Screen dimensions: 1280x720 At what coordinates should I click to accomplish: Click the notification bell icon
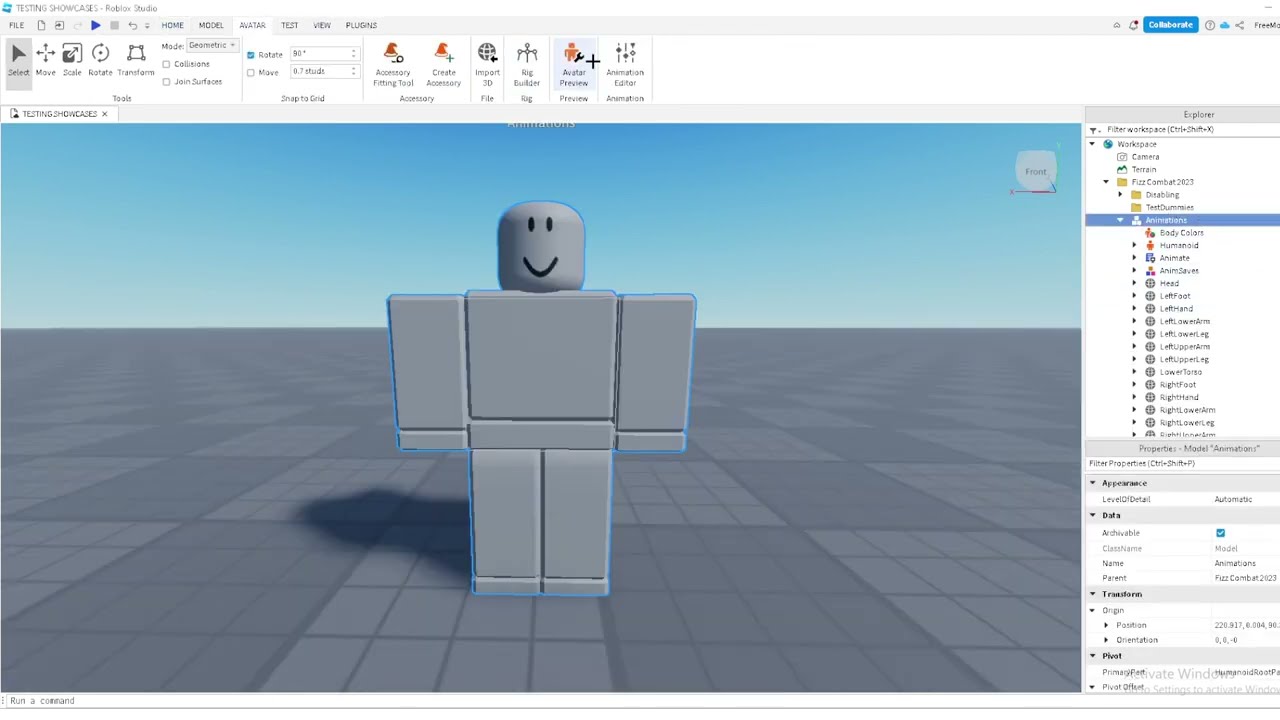[x=1134, y=25]
